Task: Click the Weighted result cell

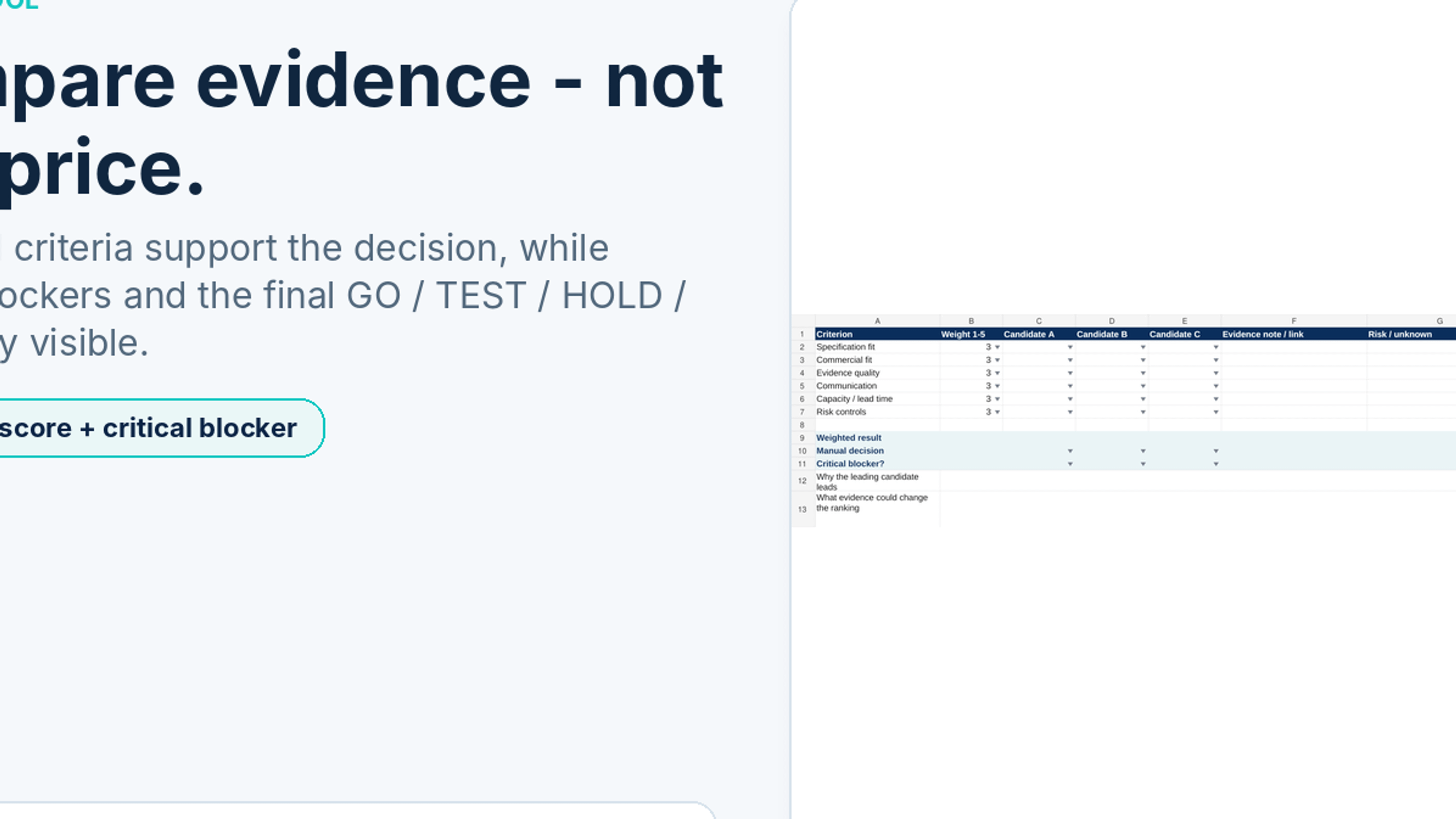Action: pos(877,438)
